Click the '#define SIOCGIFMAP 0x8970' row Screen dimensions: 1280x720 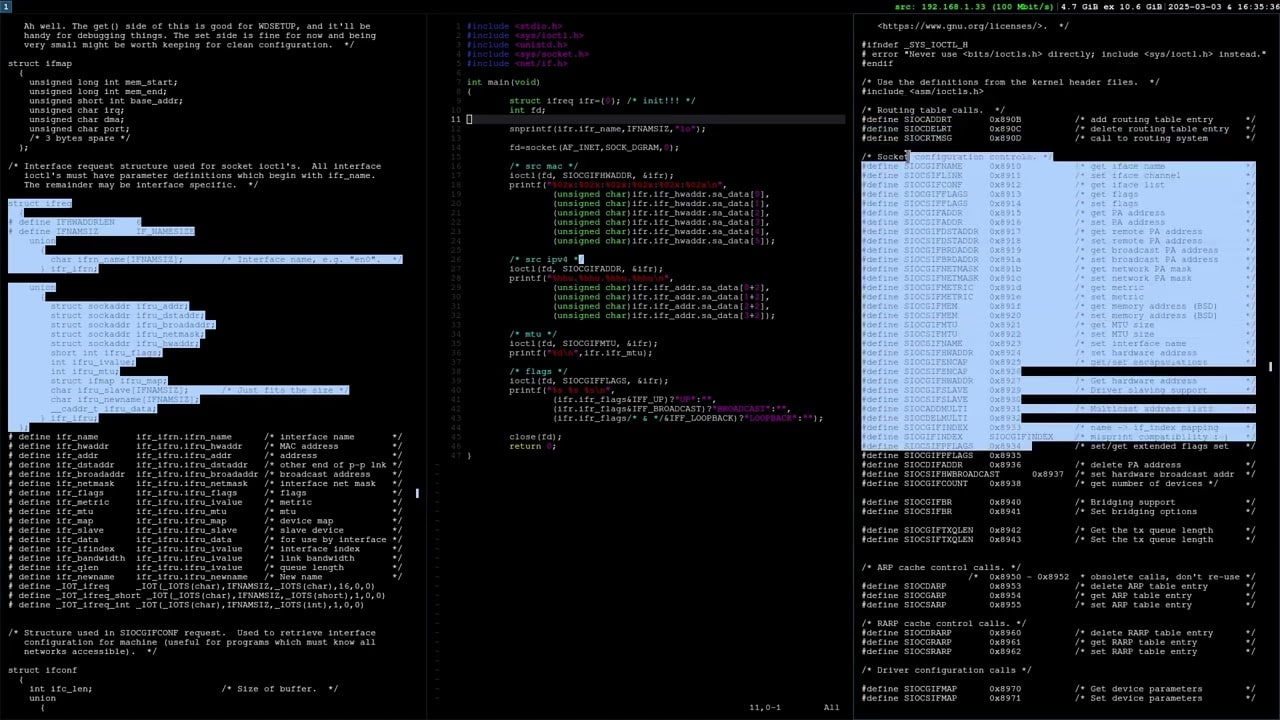point(1058,689)
